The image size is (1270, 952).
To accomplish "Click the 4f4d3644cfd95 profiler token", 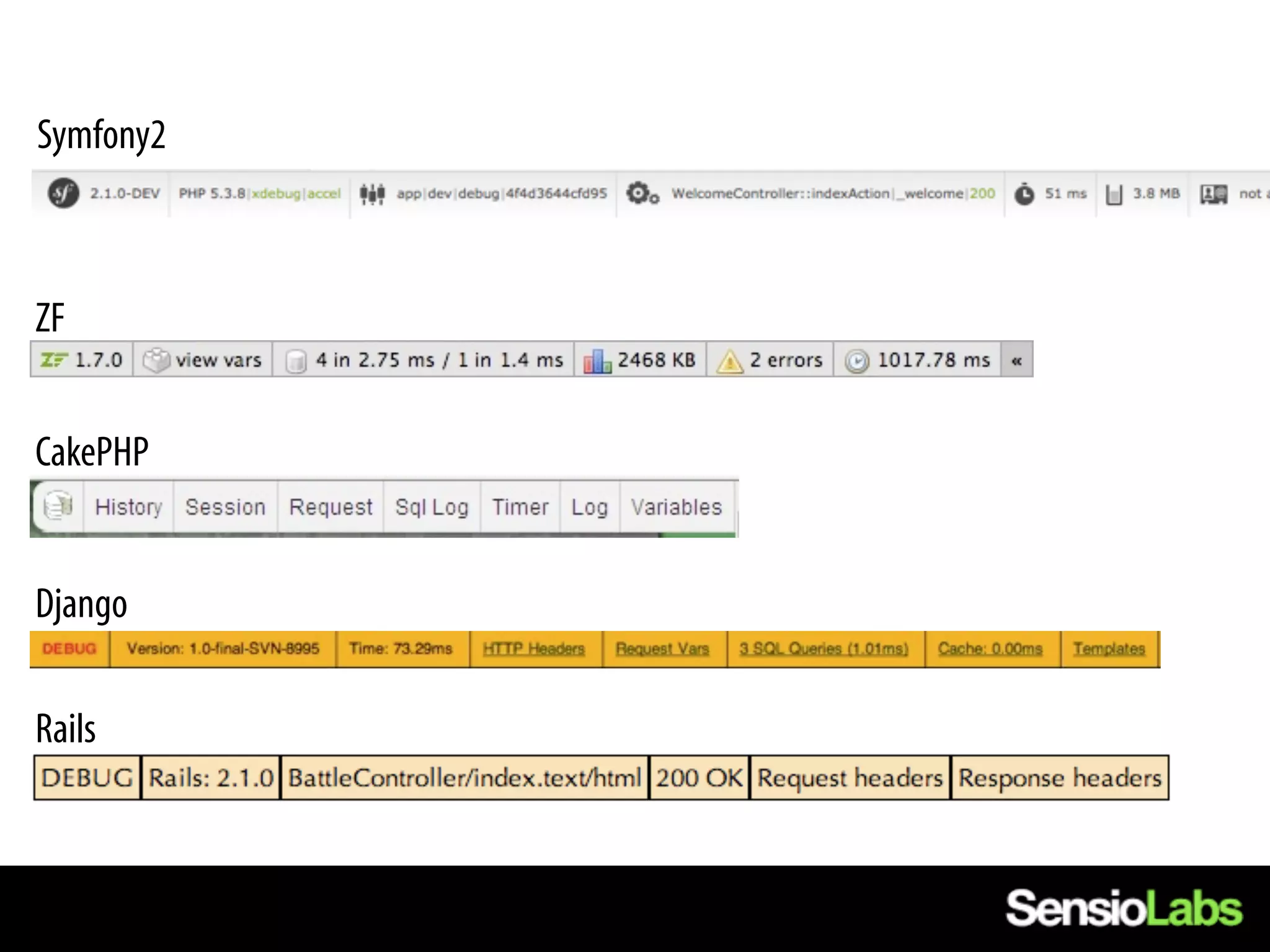I will [x=556, y=194].
